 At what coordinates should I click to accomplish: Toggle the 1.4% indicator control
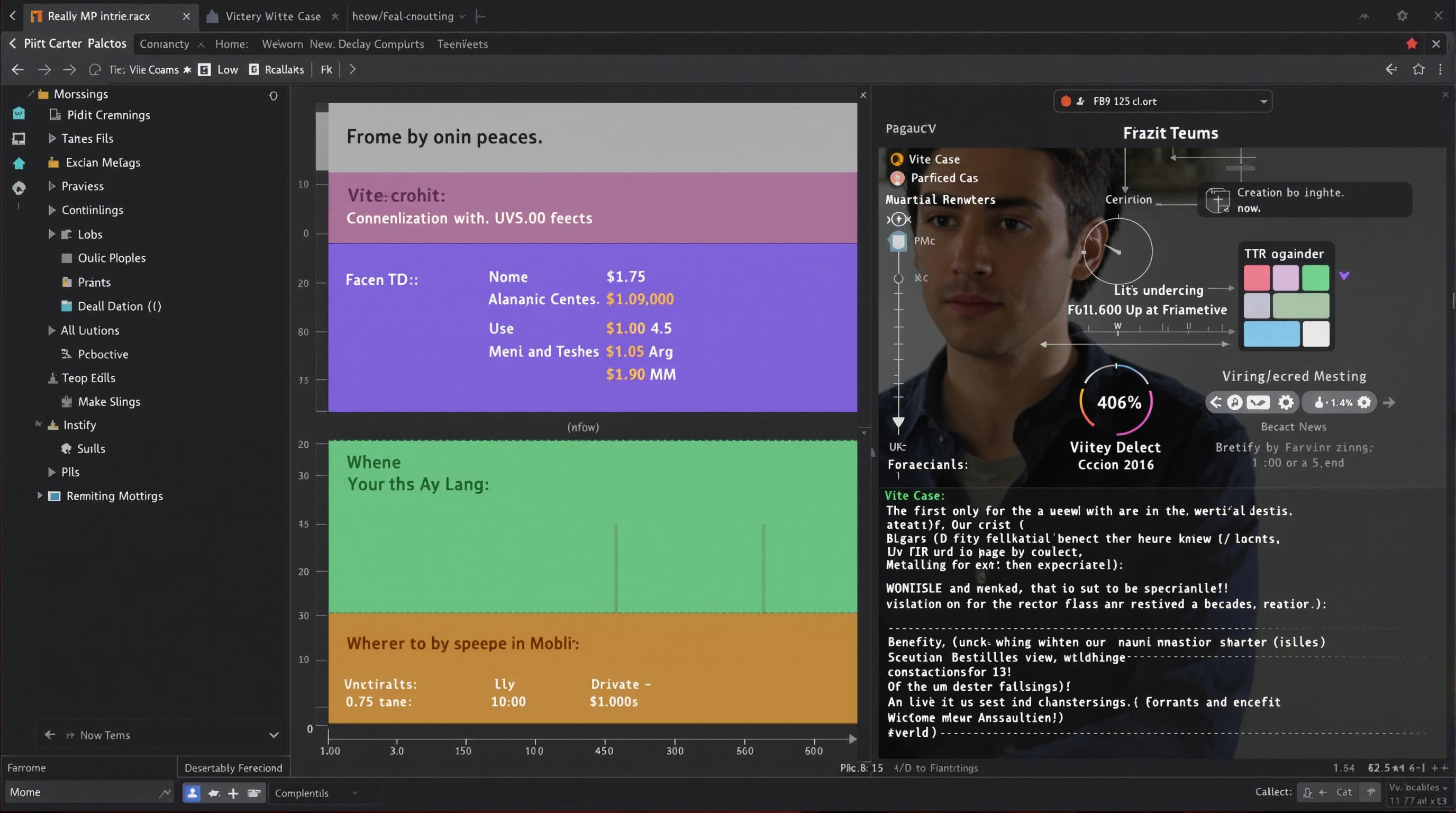click(x=1339, y=402)
